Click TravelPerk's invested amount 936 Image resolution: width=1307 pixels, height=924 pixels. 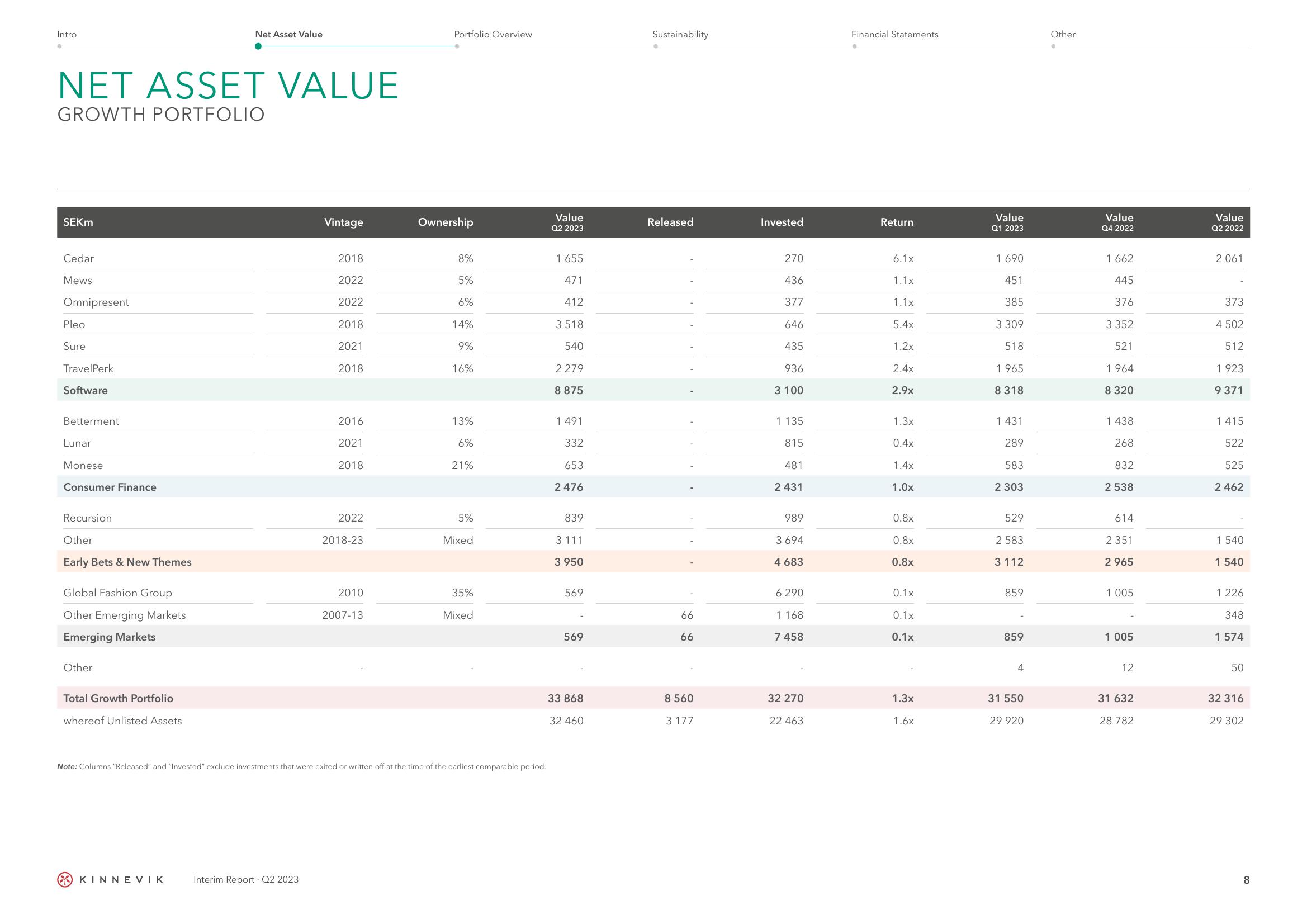pyautogui.click(x=794, y=368)
